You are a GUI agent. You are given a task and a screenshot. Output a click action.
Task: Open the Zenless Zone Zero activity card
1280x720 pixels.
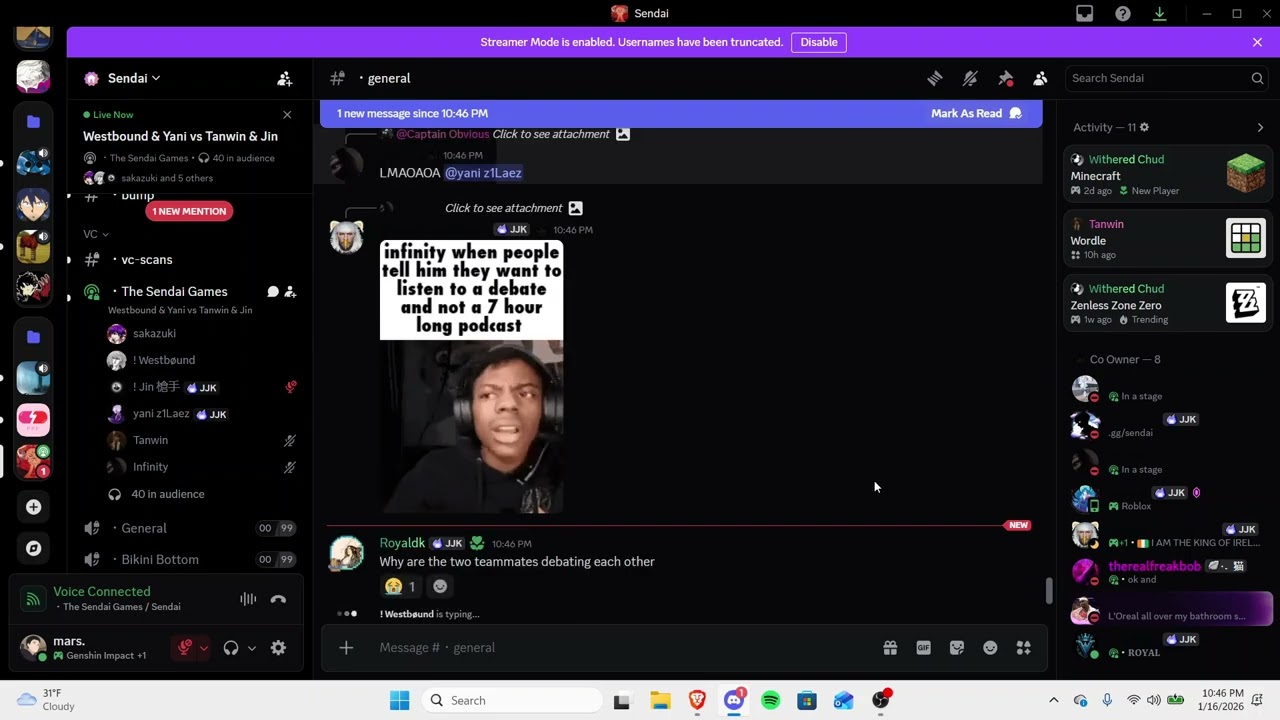(1168, 304)
